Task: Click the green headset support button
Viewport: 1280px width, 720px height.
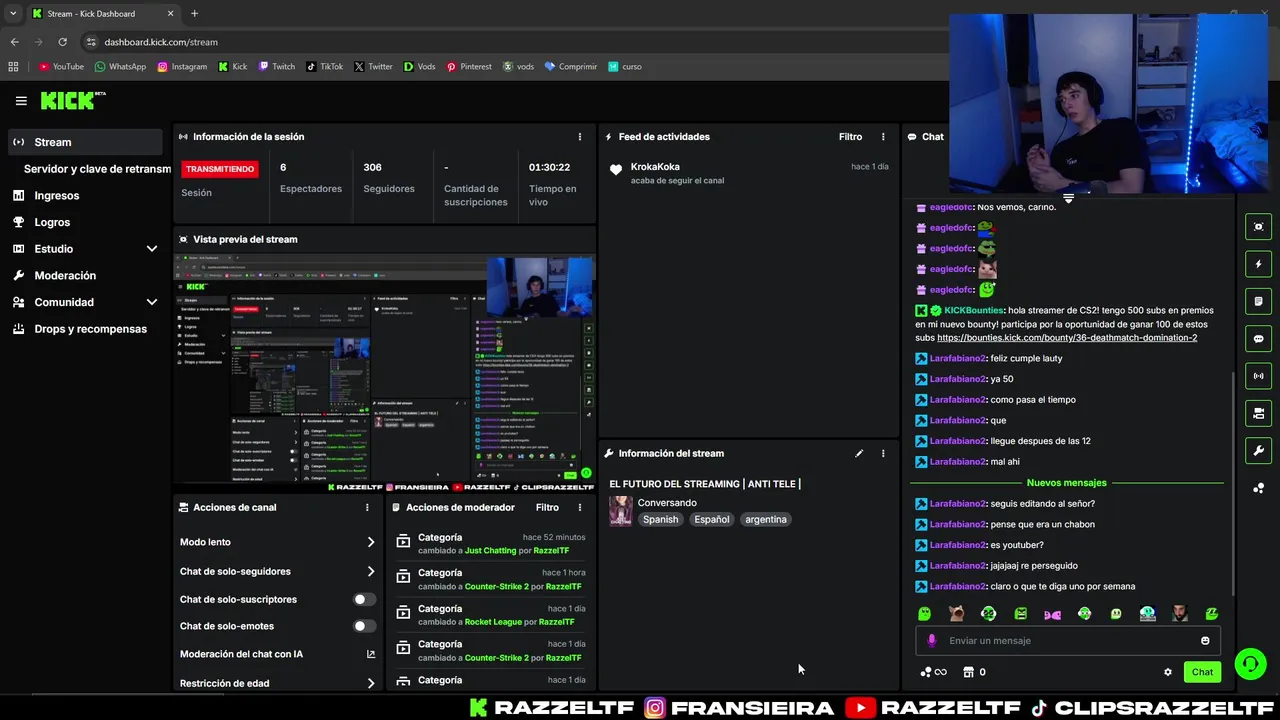Action: 1249,663
